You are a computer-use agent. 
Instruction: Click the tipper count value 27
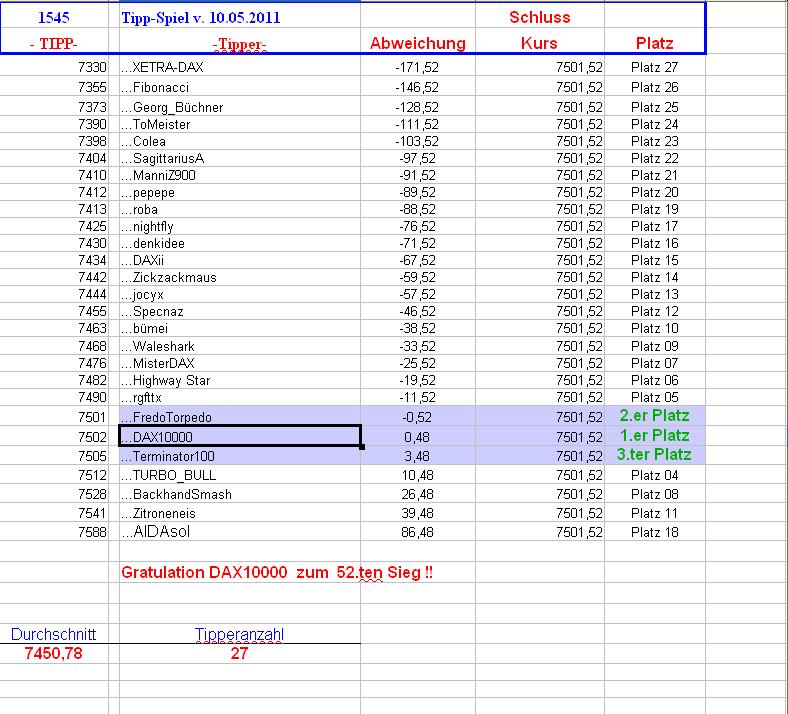pos(240,653)
